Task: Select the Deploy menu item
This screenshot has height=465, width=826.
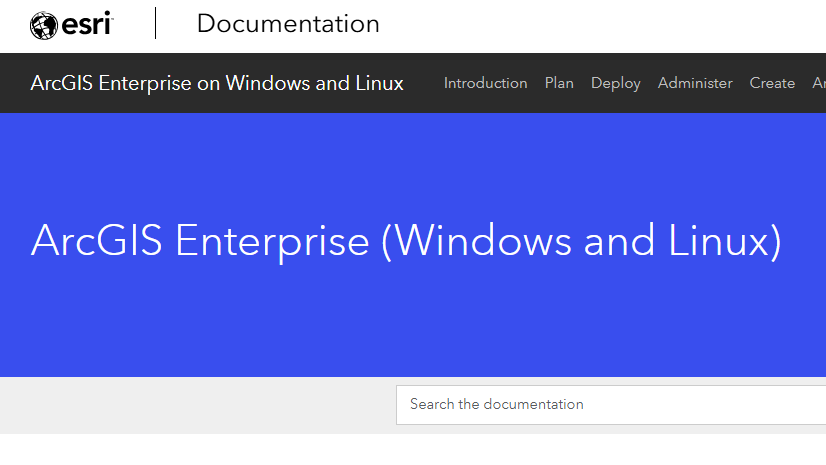Action: 615,83
